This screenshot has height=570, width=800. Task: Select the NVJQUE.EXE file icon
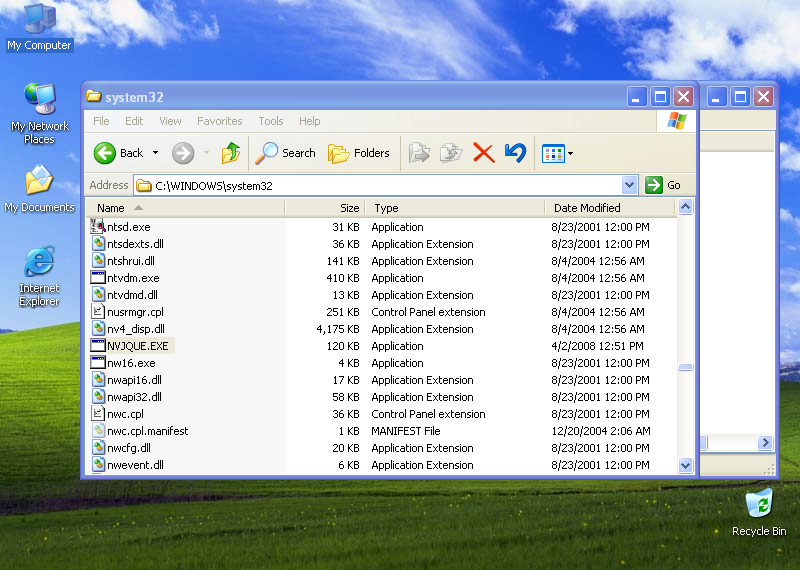[x=97, y=345]
